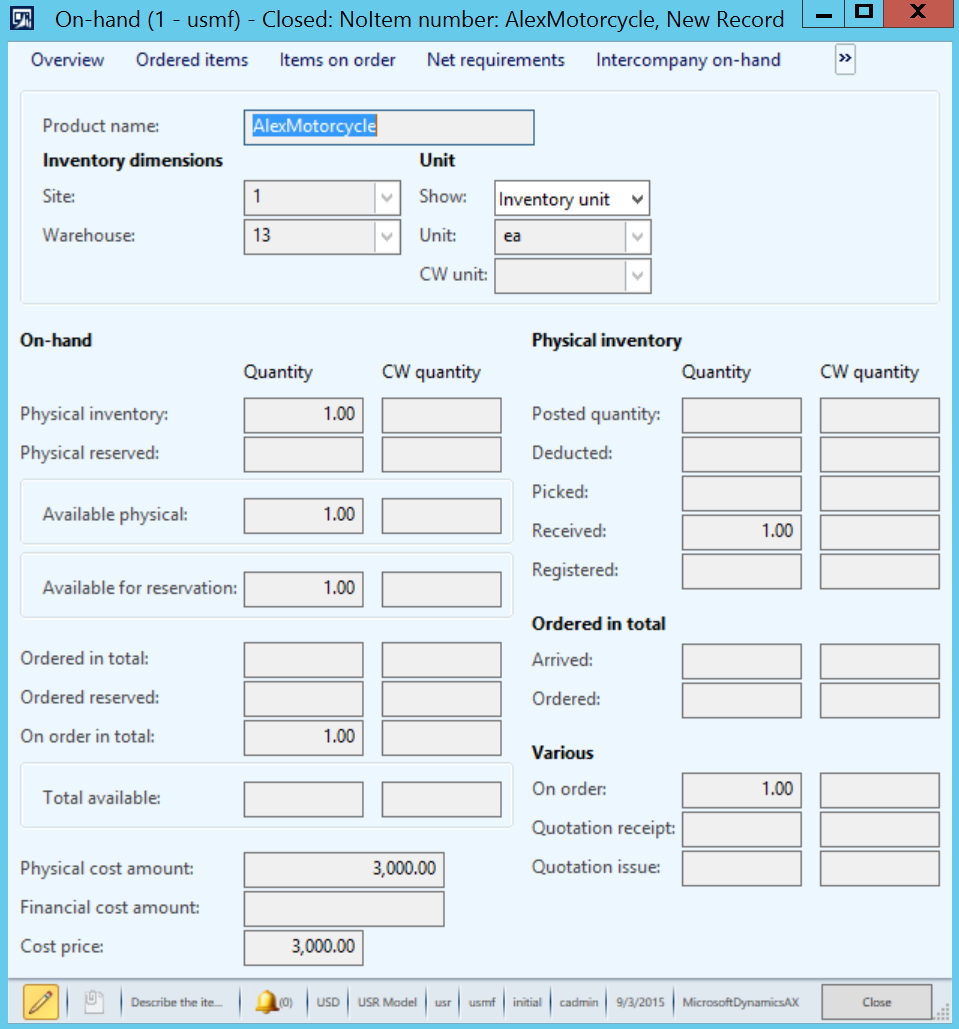Click the Describe the item help text

[x=177, y=1002]
